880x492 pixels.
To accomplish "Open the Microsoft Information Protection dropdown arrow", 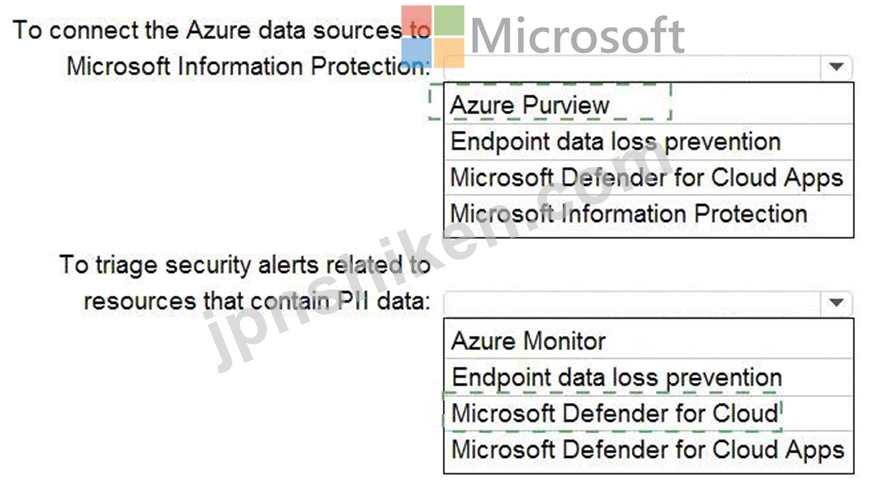I will tap(836, 67).
